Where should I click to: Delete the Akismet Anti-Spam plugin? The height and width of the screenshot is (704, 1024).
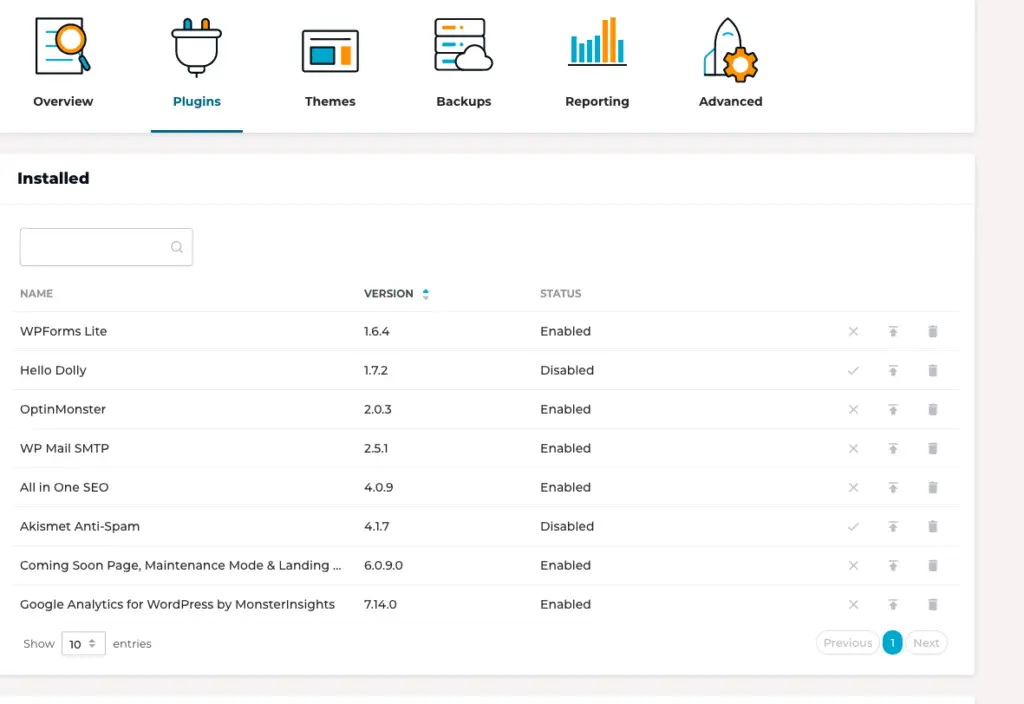[x=933, y=526]
